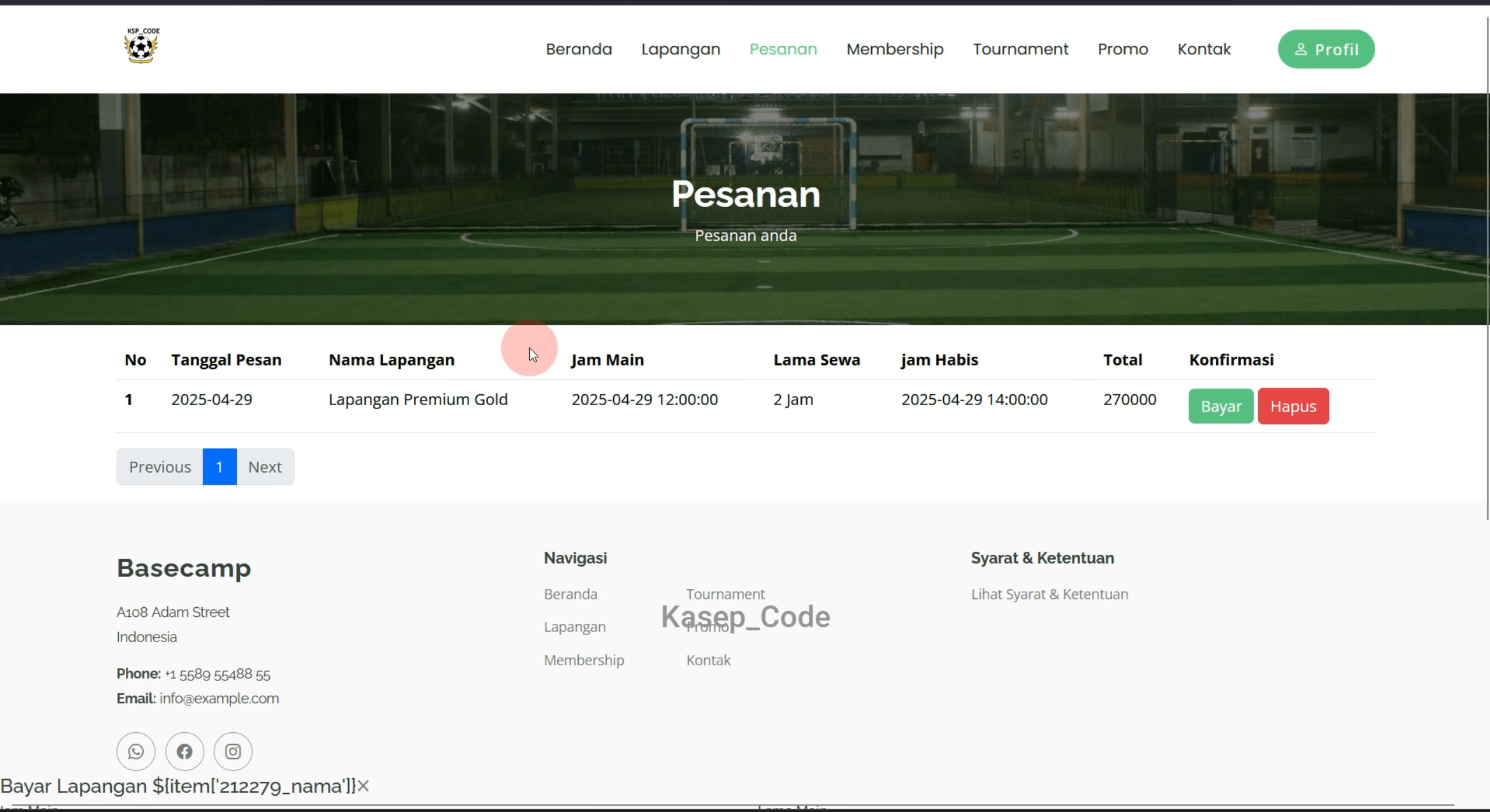This screenshot has height=812, width=1490.
Task: Click the Tanggal Pesan column header
Action: (226, 360)
